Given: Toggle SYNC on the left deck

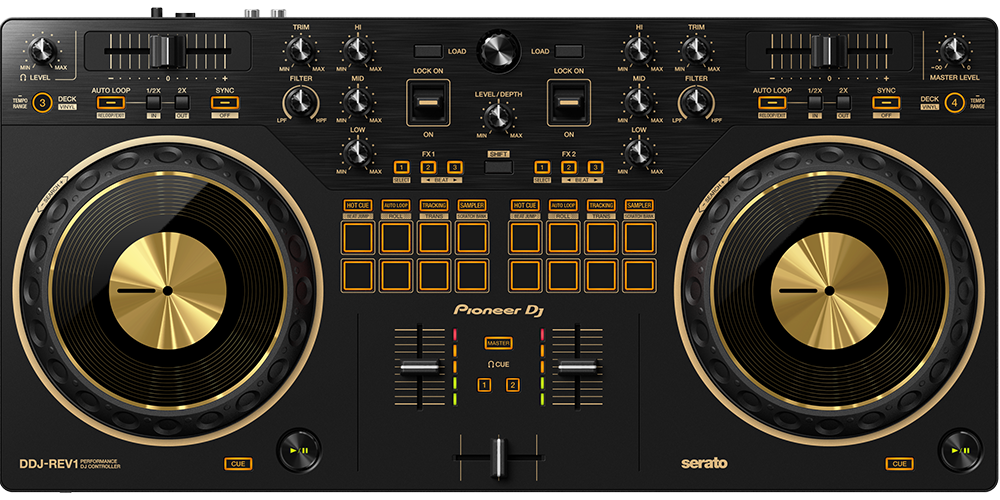Looking at the screenshot, I should (224, 102).
